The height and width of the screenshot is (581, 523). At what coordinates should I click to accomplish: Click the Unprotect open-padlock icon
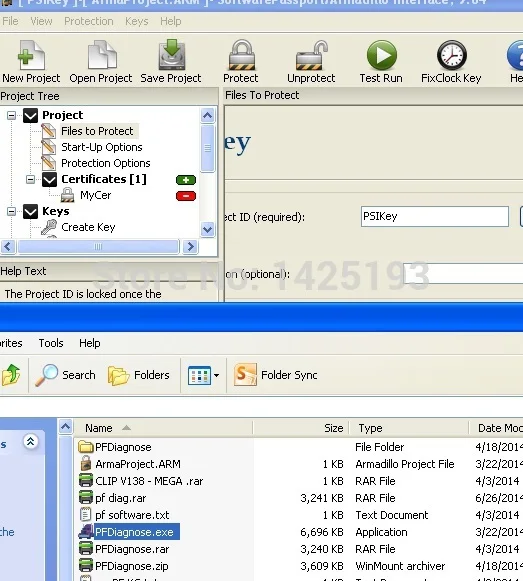(x=312, y=55)
